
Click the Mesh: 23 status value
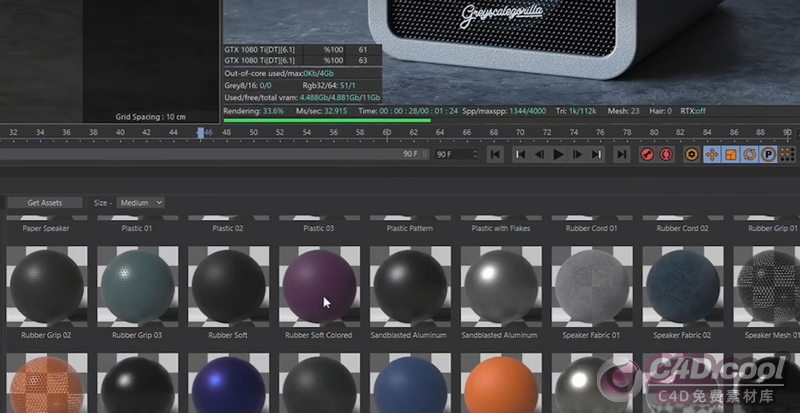click(x=623, y=111)
